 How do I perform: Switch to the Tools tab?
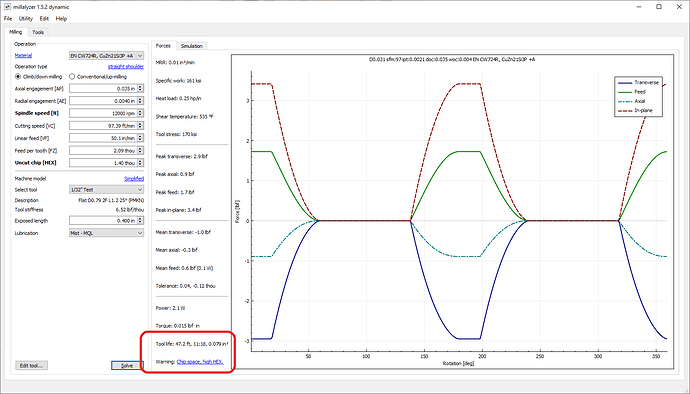(x=38, y=32)
